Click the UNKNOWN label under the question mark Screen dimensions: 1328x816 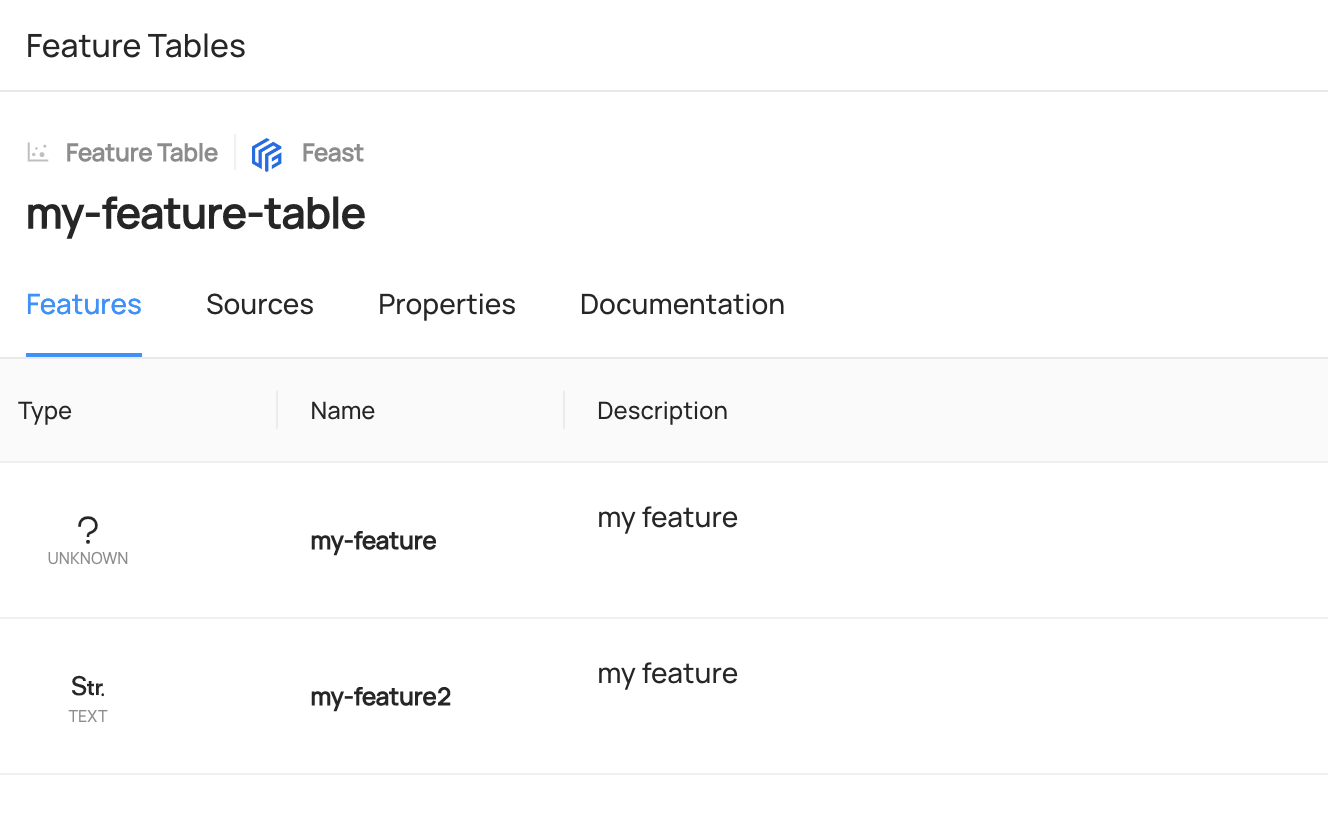point(87,558)
